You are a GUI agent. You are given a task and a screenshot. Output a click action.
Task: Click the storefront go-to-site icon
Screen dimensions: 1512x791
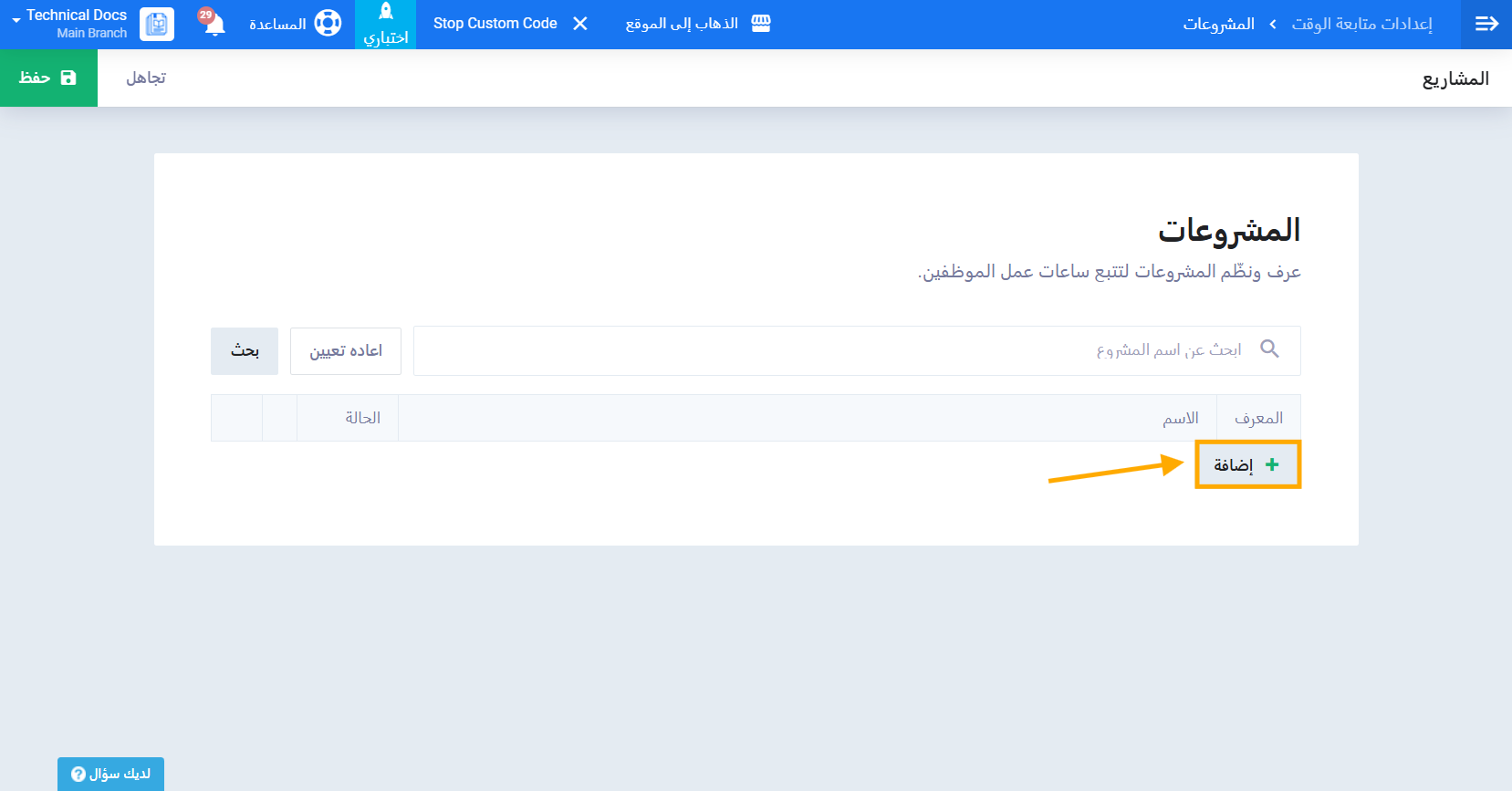pos(761,24)
